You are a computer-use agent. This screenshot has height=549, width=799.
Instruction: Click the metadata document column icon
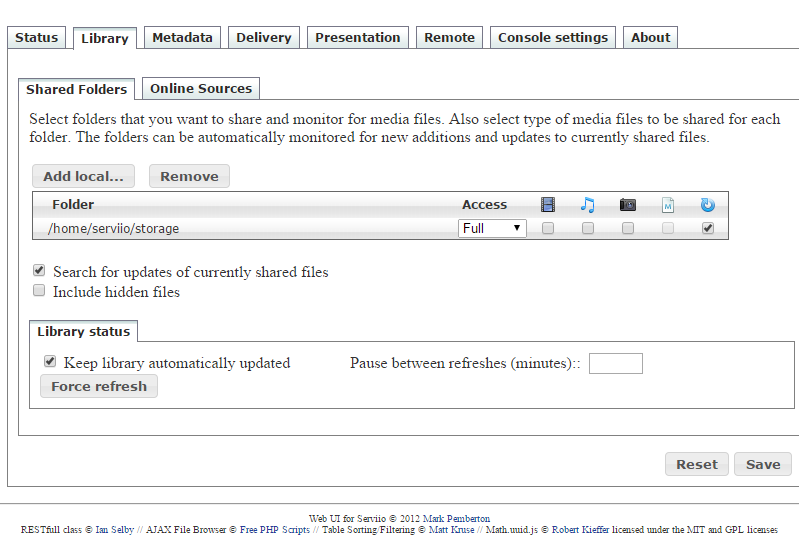[668, 205]
